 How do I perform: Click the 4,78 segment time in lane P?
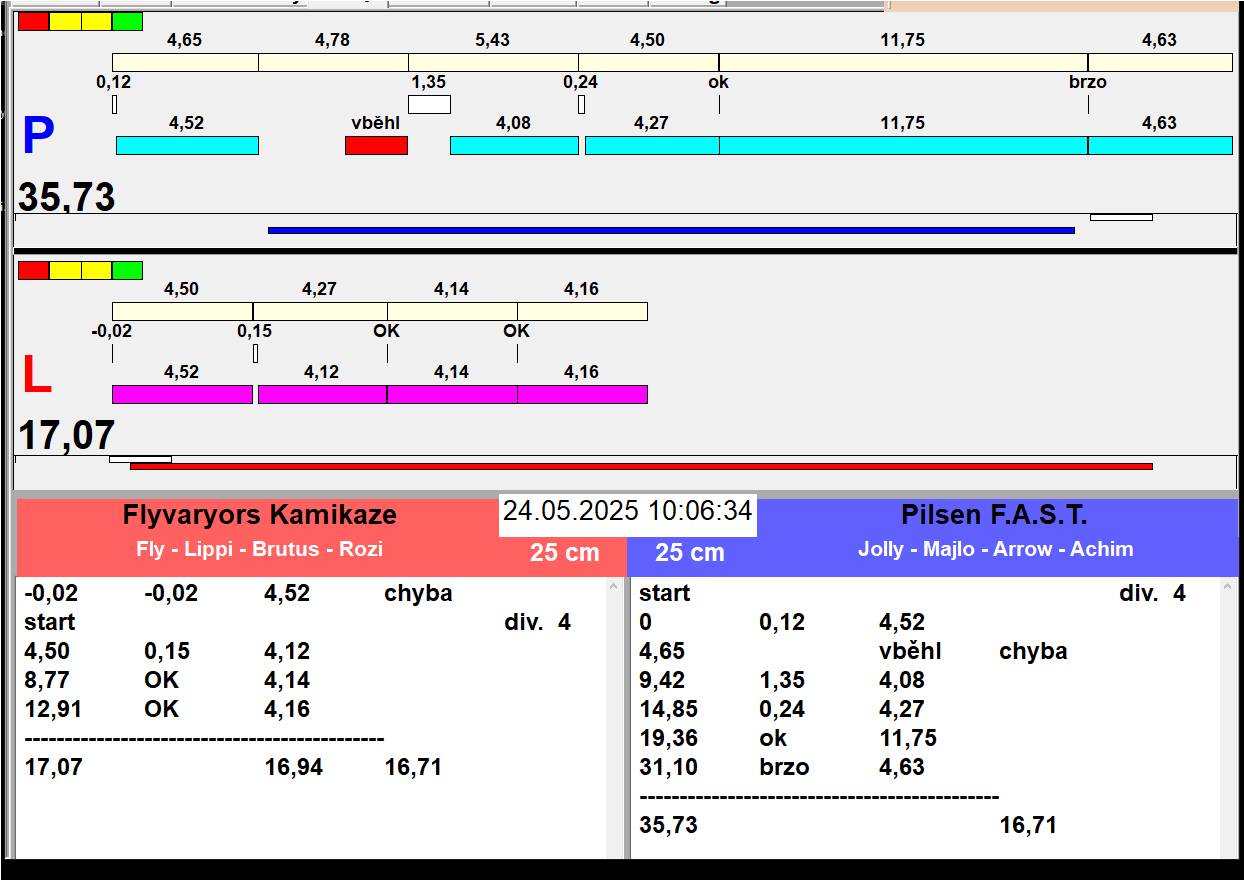(x=333, y=40)
